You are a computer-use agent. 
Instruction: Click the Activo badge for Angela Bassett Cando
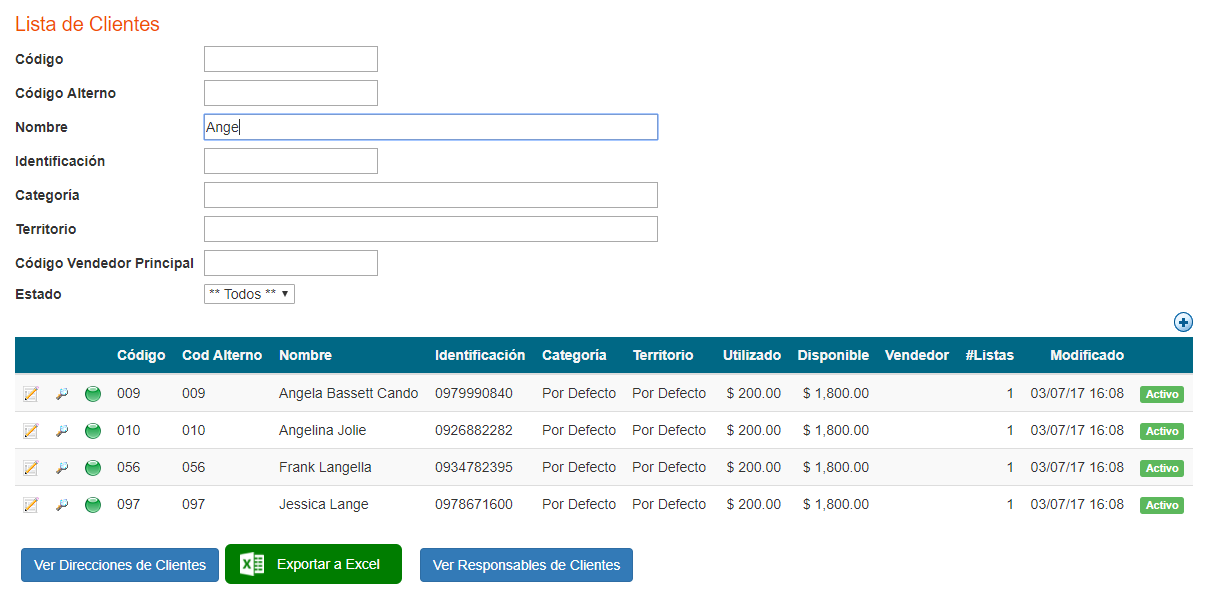(1162, 394)
